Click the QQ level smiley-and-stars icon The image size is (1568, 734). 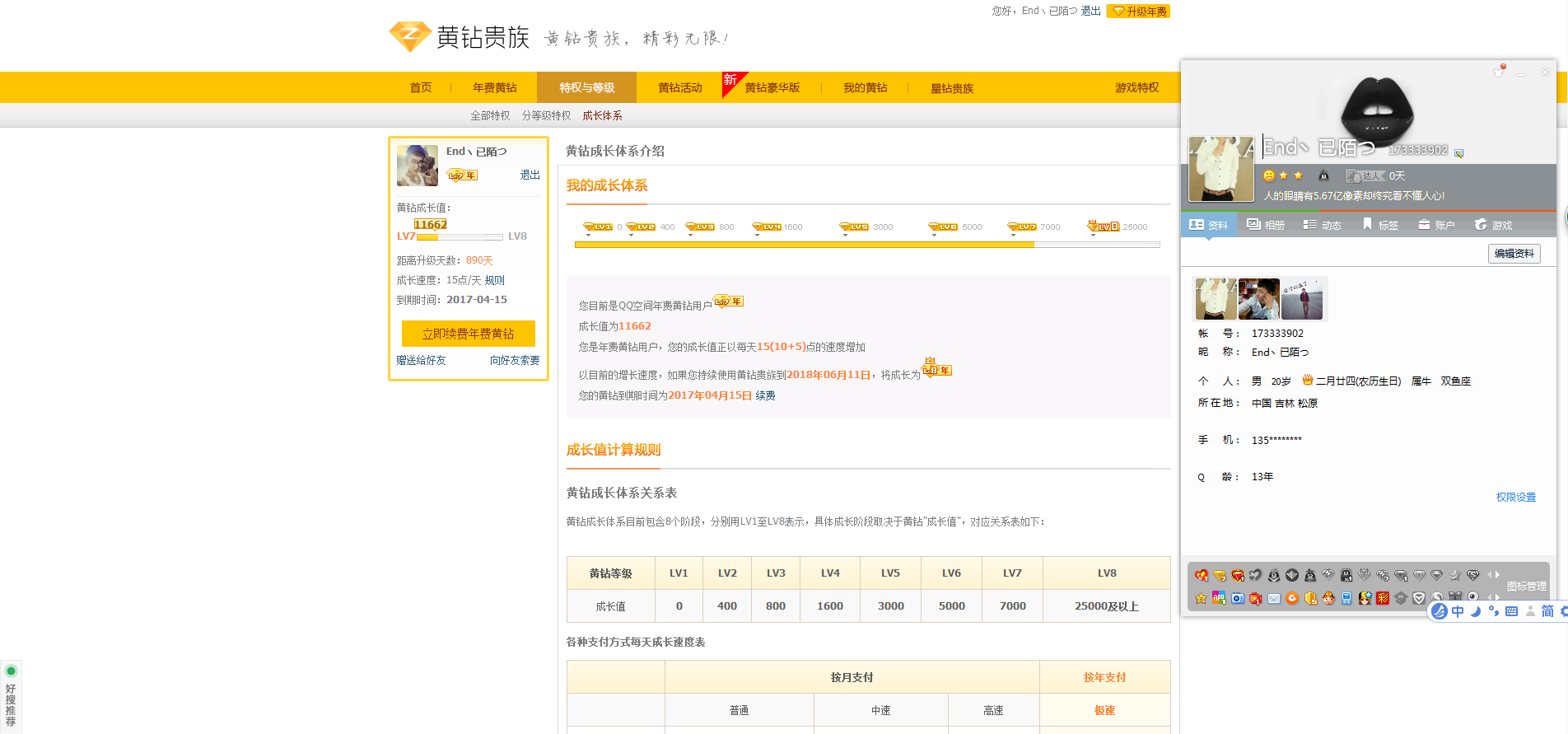tap(1283, 175)
